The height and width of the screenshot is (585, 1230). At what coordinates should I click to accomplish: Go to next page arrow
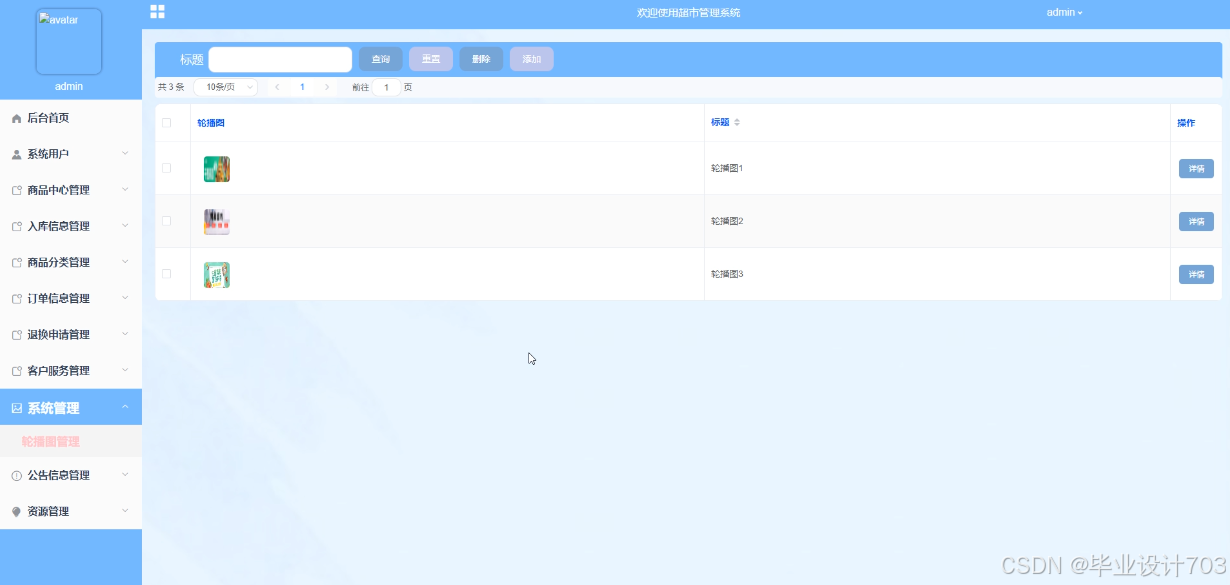coord(327,87)
